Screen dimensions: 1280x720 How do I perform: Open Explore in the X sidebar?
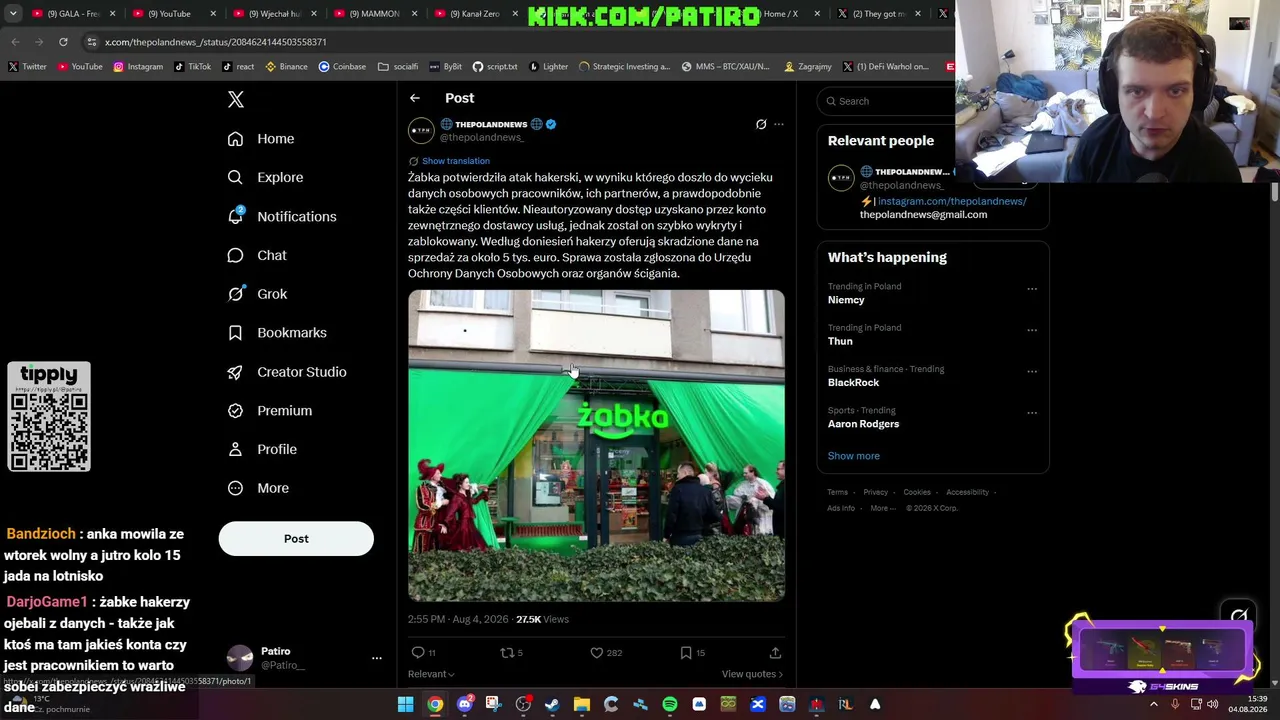265,177
